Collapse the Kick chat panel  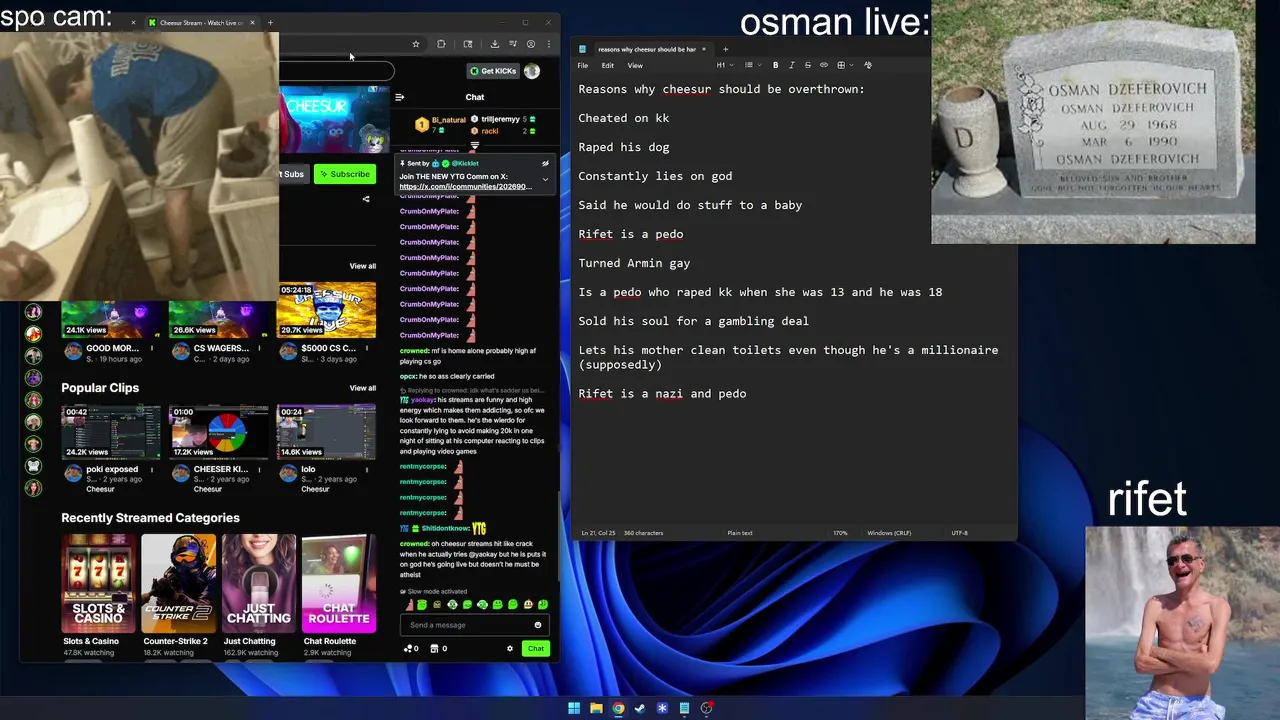pyautogui.click(x=399, y=97)
